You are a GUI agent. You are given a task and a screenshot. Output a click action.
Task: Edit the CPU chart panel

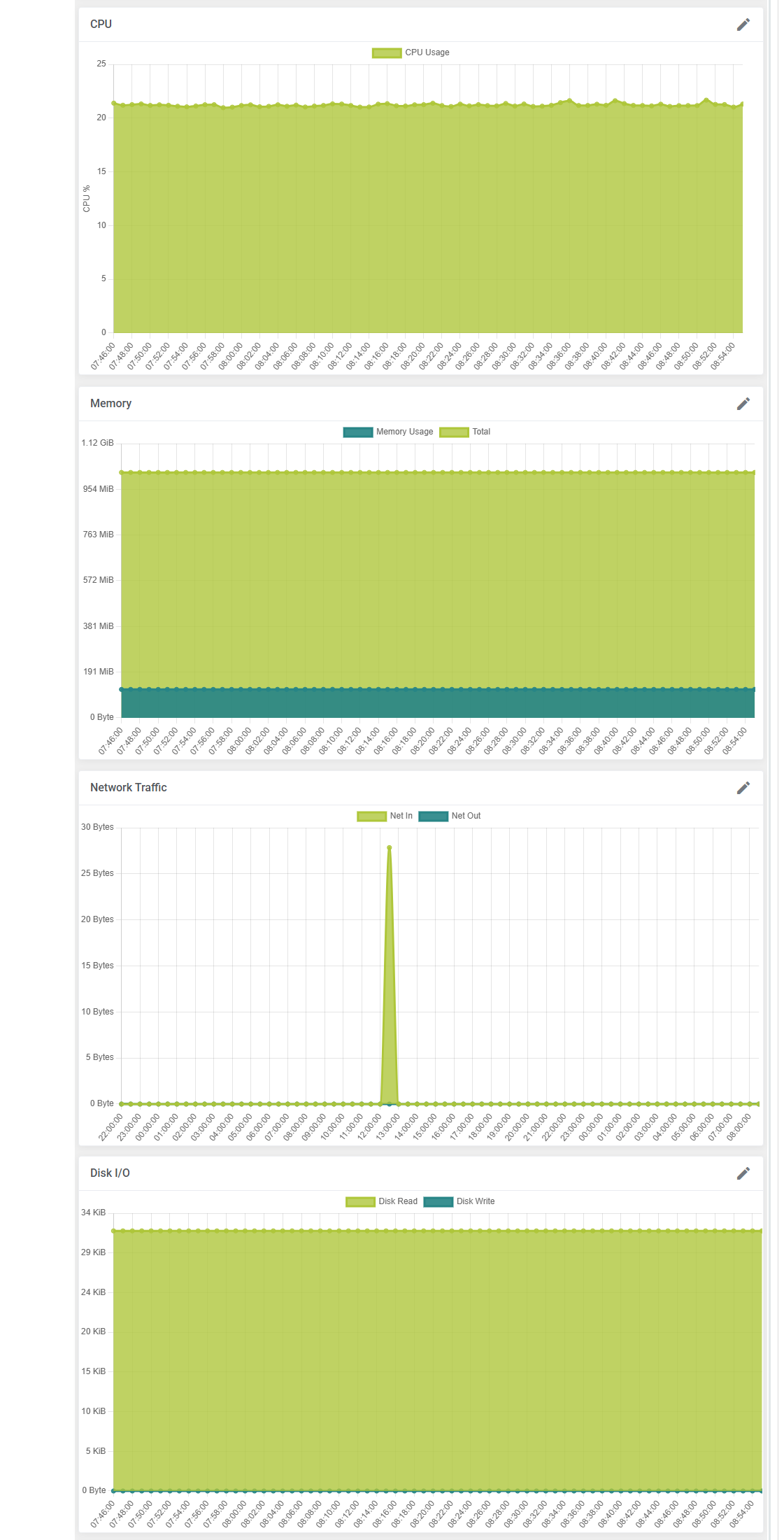point(743,24)
